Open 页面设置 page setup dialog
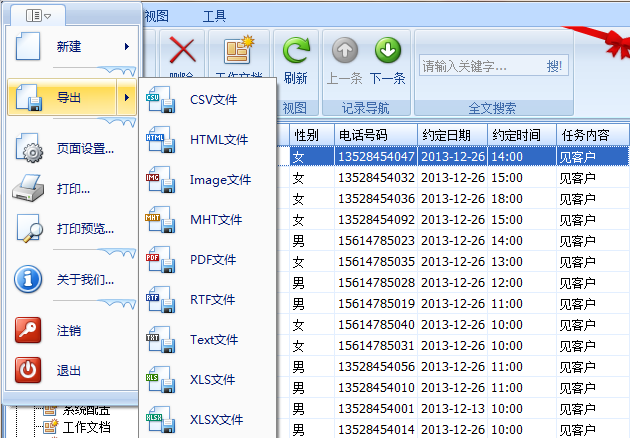The height and width of the screenshot is (438, 630). (x=84, y=150)
